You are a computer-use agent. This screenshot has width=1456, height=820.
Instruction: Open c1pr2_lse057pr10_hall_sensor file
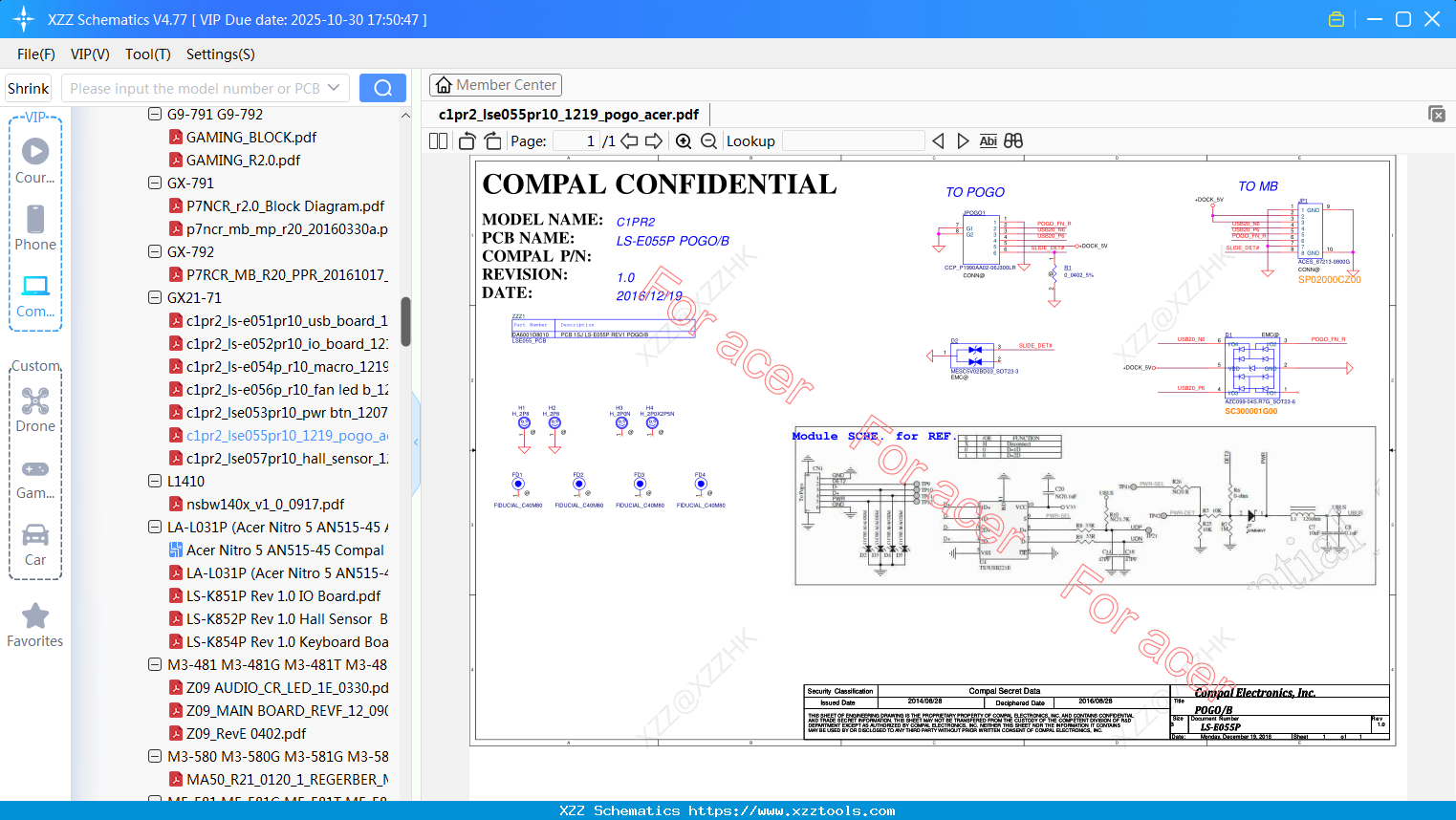click(287, 458)
